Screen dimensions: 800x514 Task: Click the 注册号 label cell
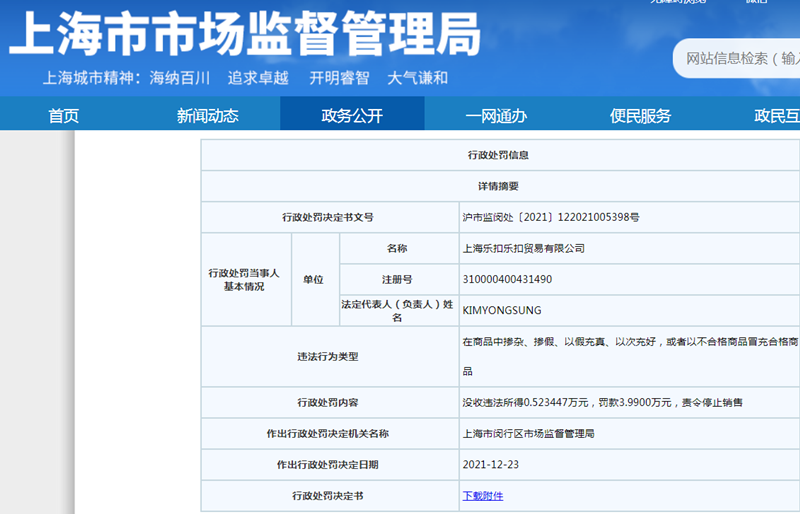click(x=399, y=280)
